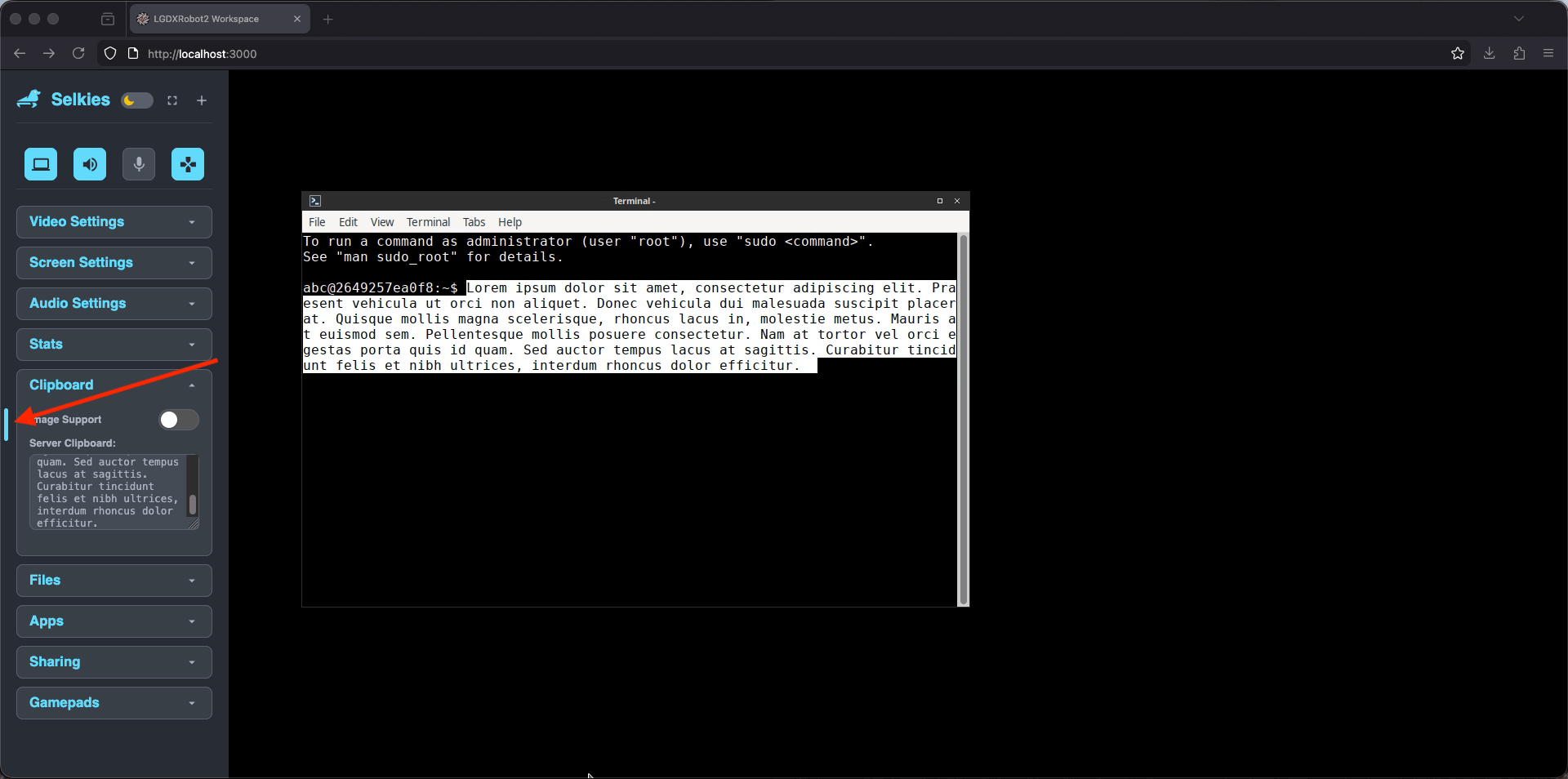Click the gamepad icon in the sidebar
This screenshot has height=779, width=1568.
pyautogui.click(x=187, y=164)
